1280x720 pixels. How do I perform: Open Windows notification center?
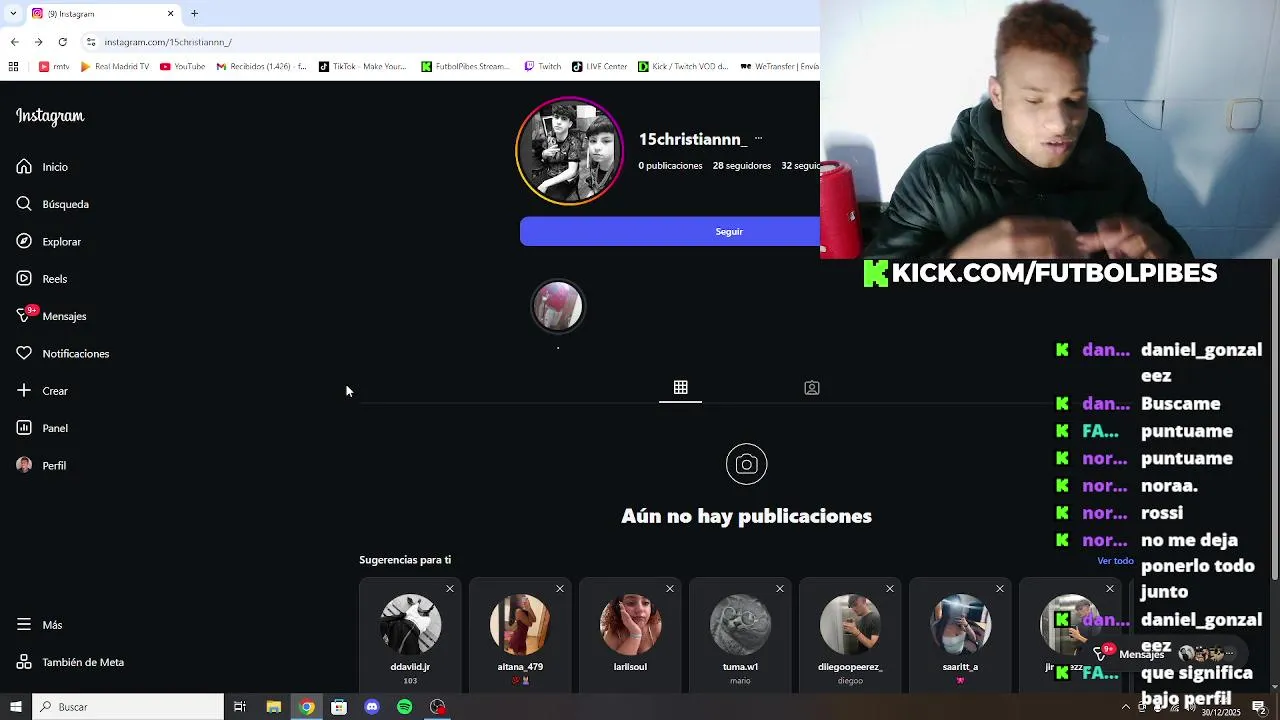coord(1259,707)
